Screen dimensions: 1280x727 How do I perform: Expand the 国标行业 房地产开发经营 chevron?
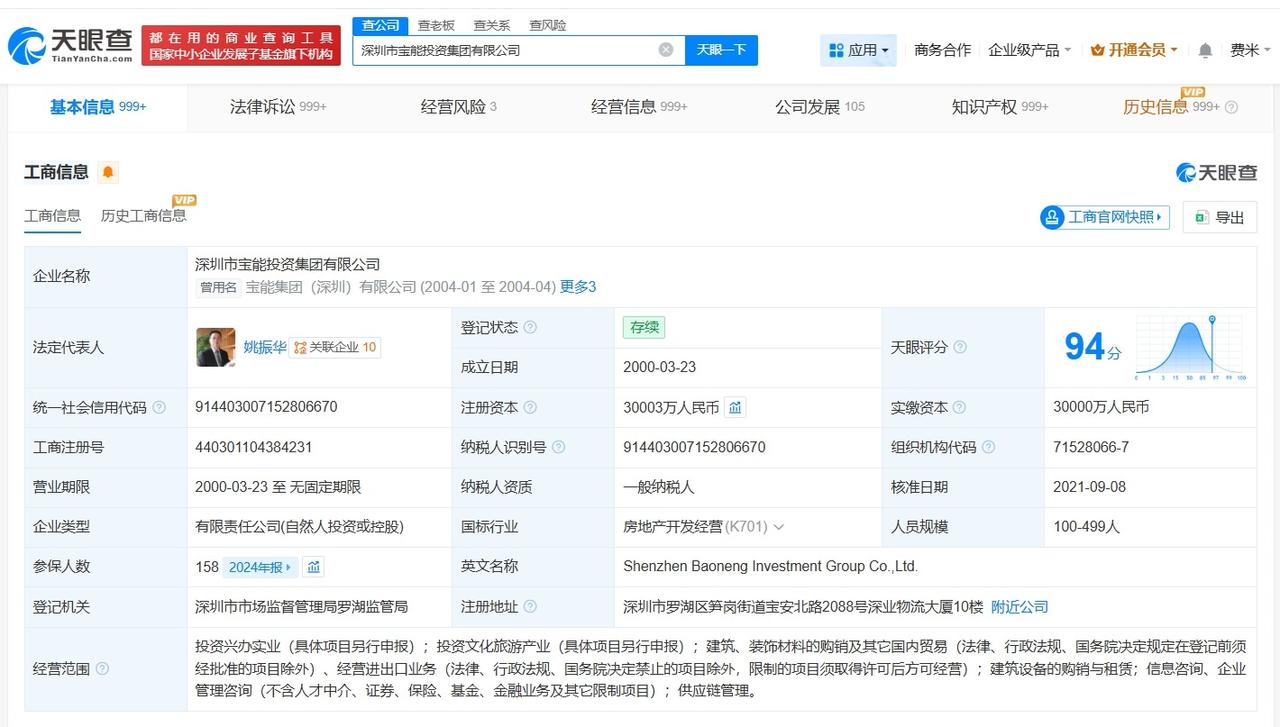[779, 527]
